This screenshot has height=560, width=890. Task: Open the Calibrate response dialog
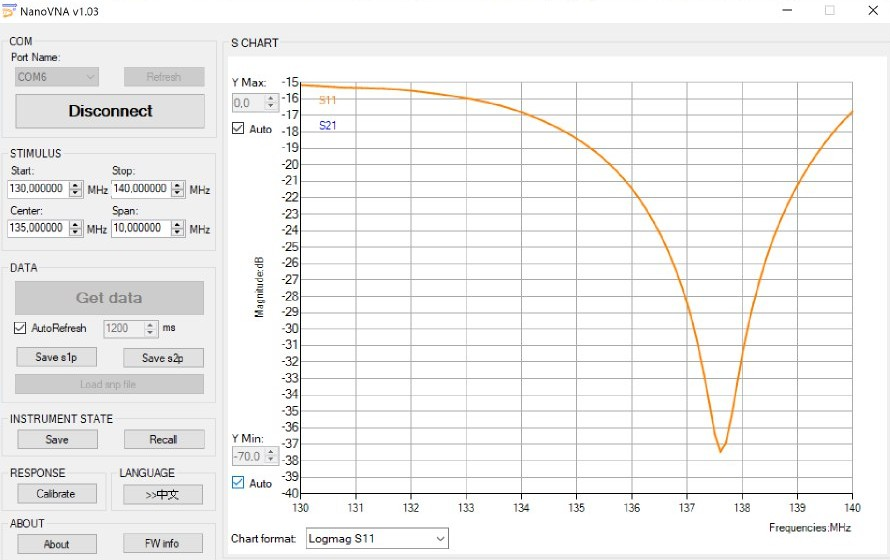57,494
